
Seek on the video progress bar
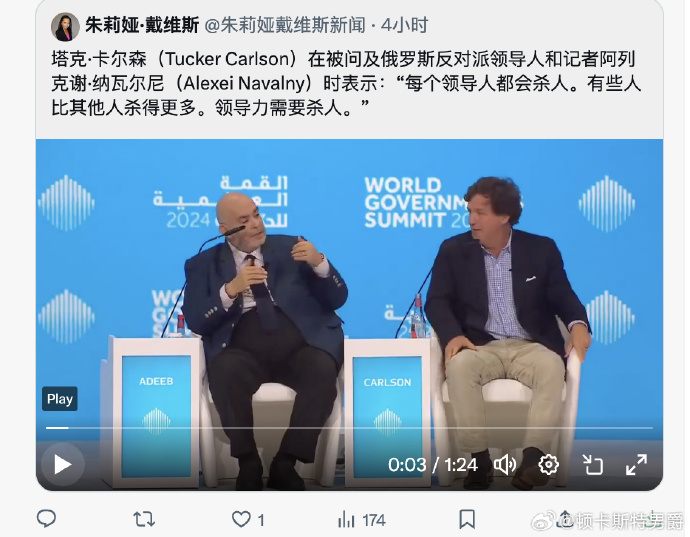pyautogui.click(x=349, y=427)
